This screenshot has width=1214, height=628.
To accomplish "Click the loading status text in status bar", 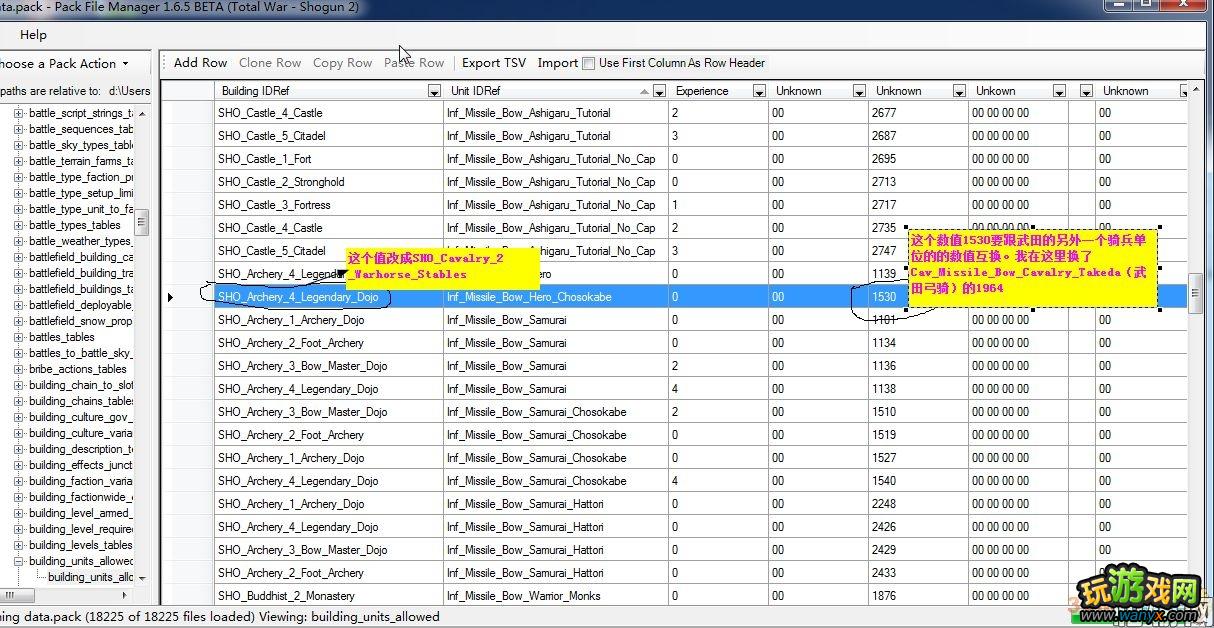I will (220, 617).
